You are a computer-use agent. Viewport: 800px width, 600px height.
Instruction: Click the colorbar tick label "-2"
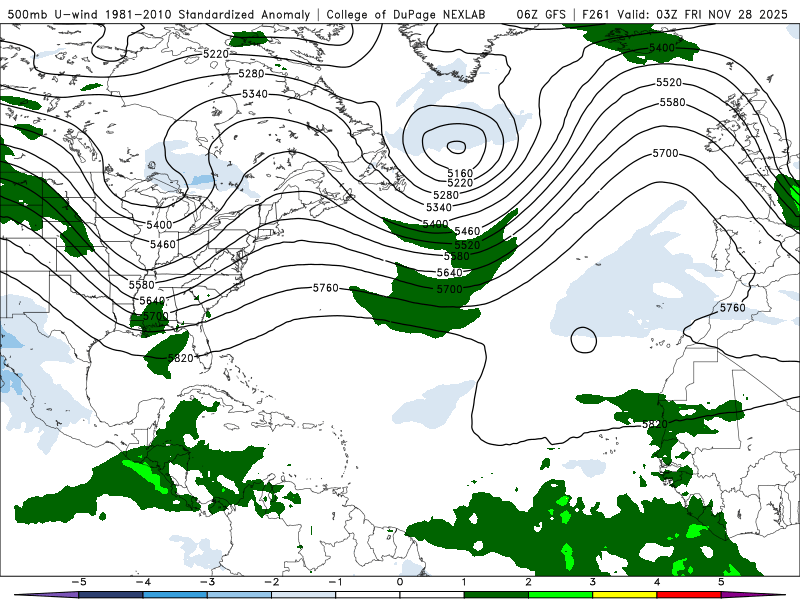click(271, 582)
